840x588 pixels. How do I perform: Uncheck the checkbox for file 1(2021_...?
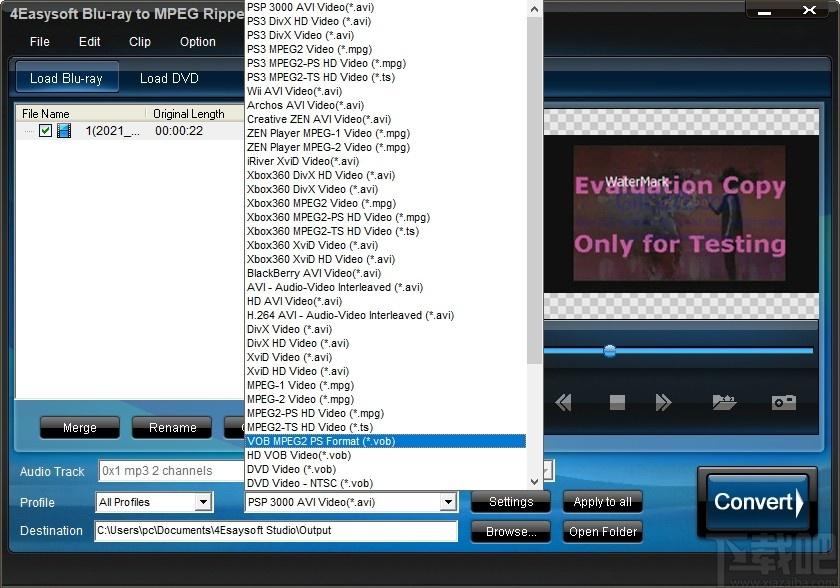[45, 131]
